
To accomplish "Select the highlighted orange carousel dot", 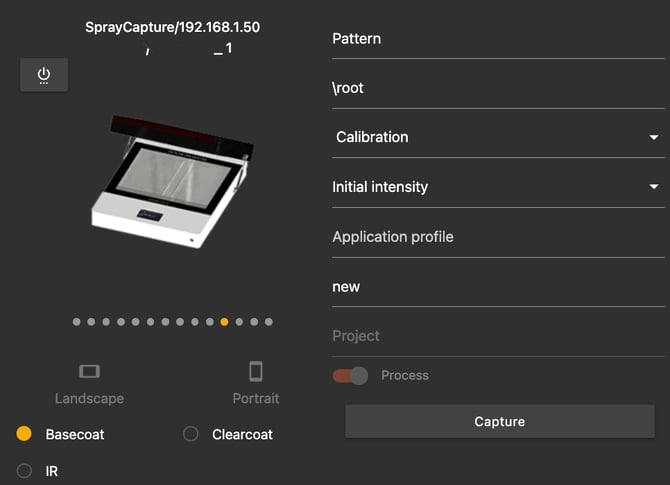I will click(x=224, y=322).
